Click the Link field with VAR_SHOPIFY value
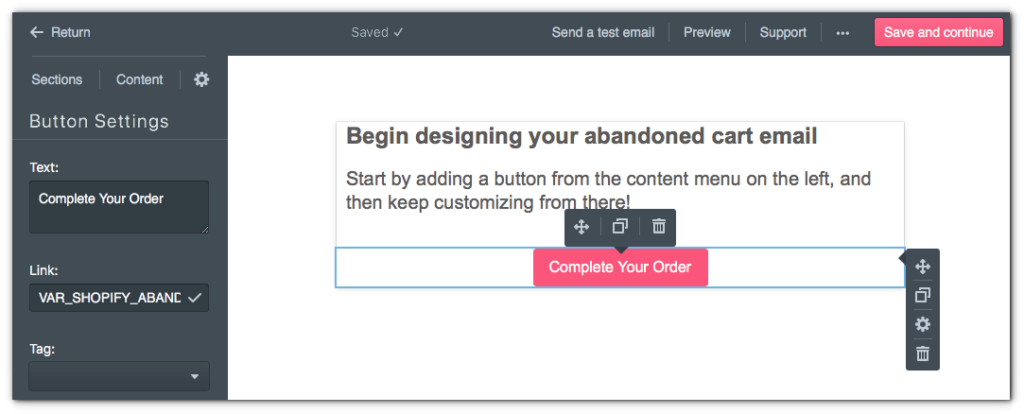Screen dimensions: 1024x414 pyautogui.click(x=119, y=298)
